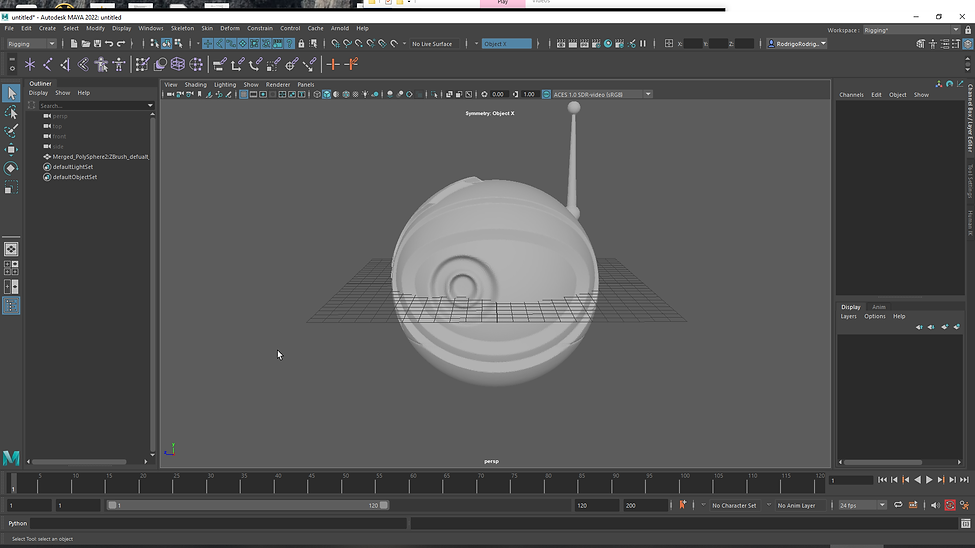Click the Open Scene folder icon
The height and width of the screenshot is (548, 975).
pyautogui.click(x=86, y=44)
